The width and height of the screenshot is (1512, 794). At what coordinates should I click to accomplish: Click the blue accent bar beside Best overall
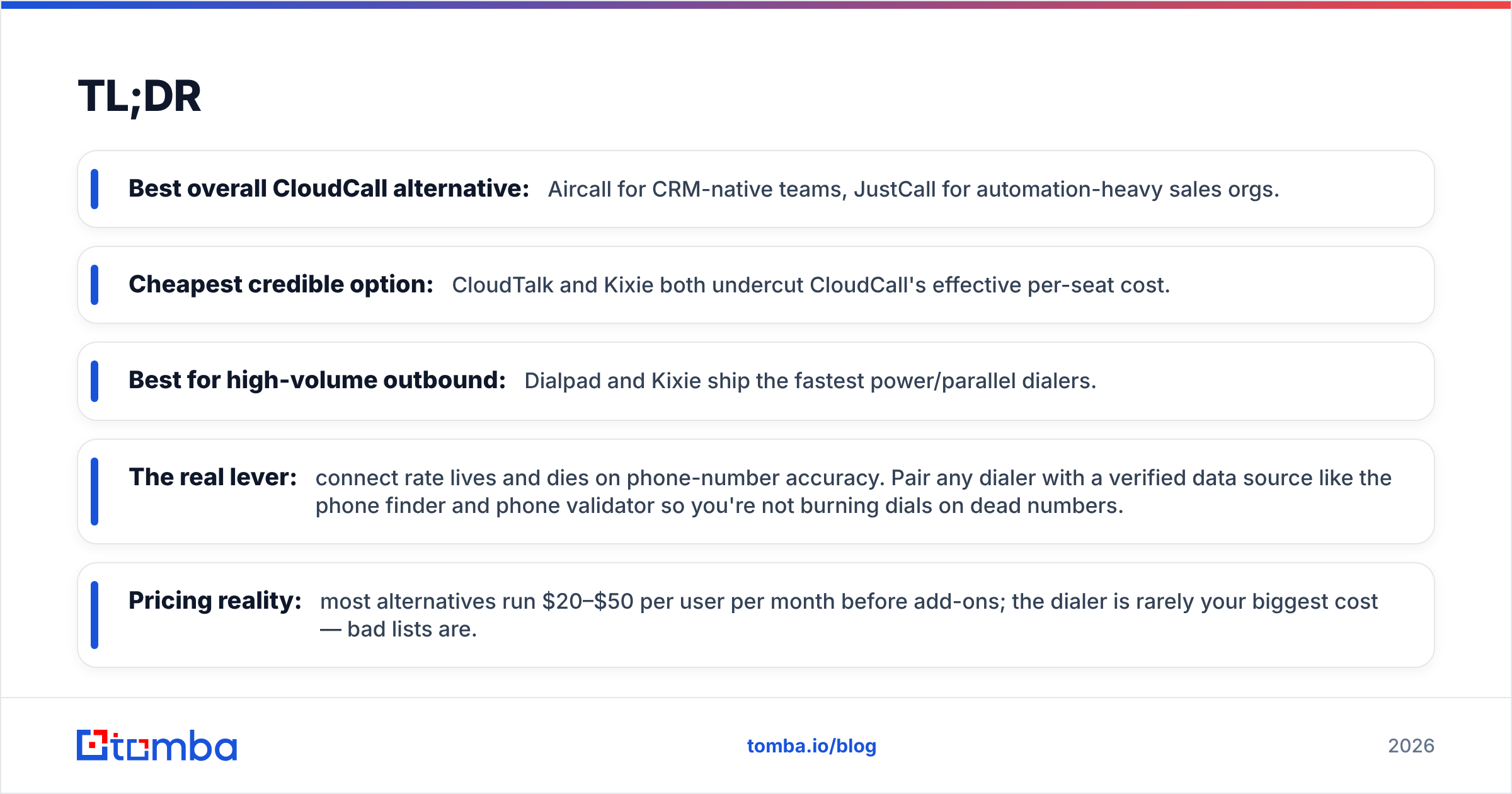(x=94, y=189)
